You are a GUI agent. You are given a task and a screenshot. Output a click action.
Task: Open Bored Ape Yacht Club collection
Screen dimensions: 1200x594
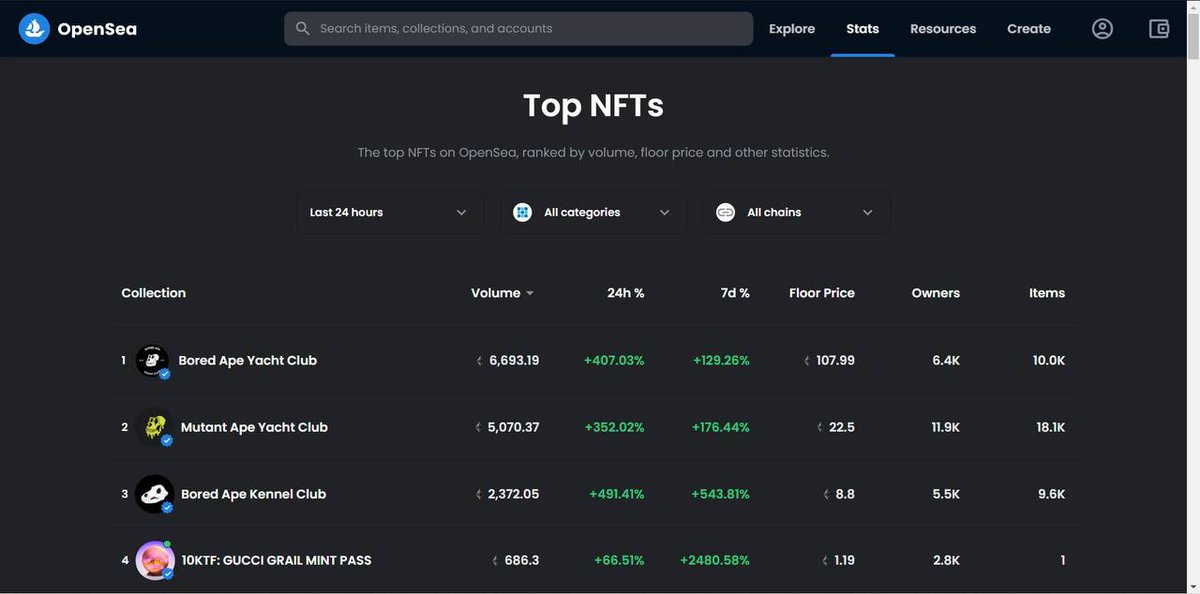click(248, 360)
